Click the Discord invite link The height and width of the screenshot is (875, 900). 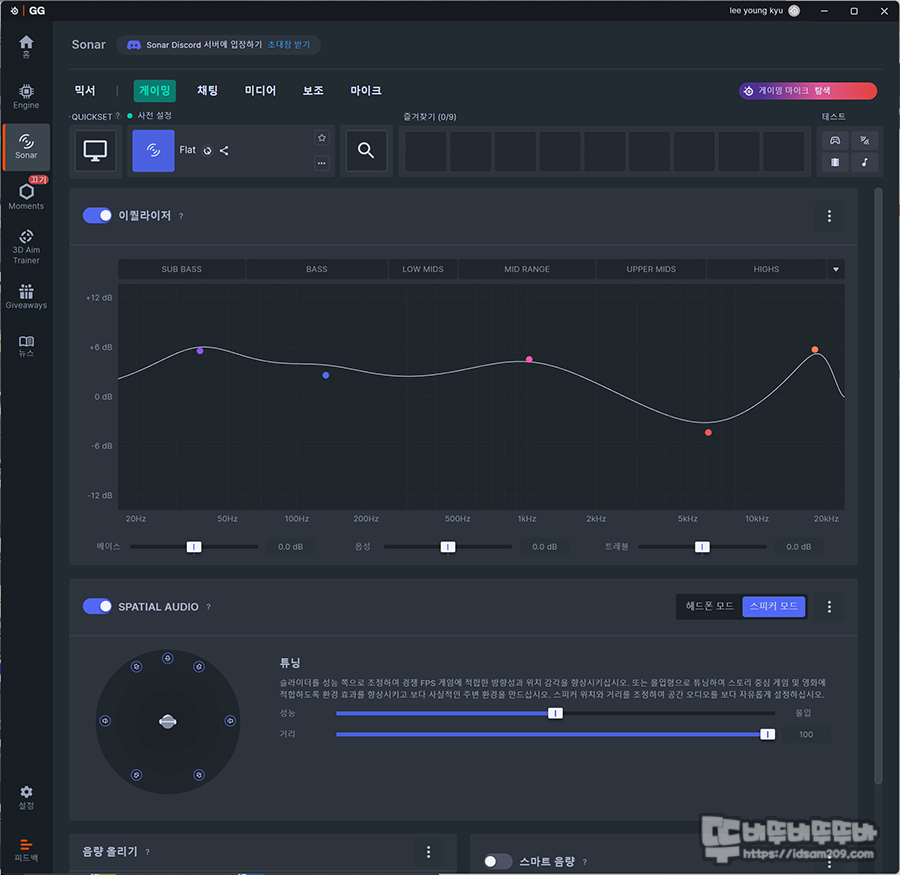point(289,45)
